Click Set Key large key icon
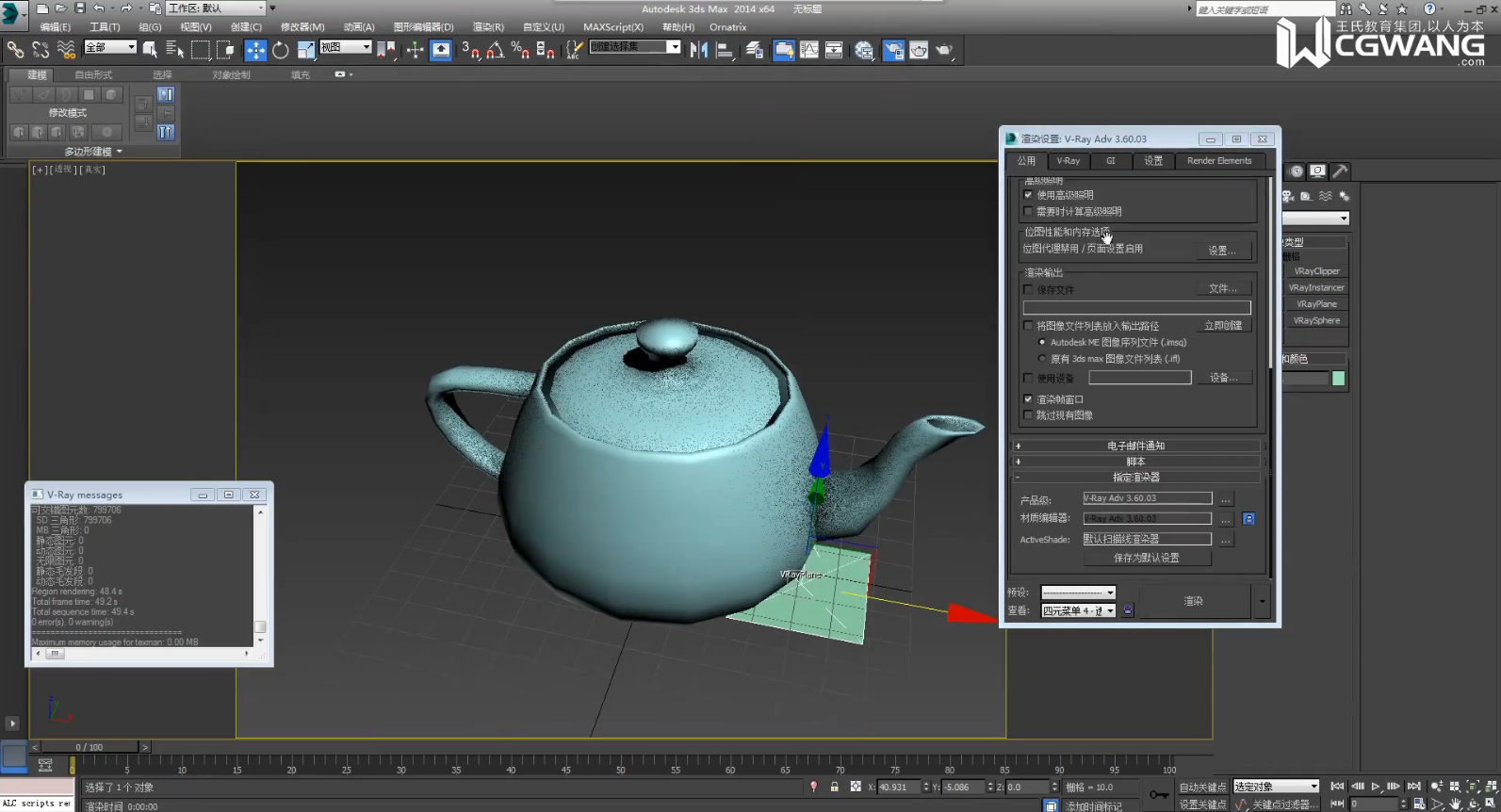This screenshot has height=812, width=1501. (x=1159, y=795)
